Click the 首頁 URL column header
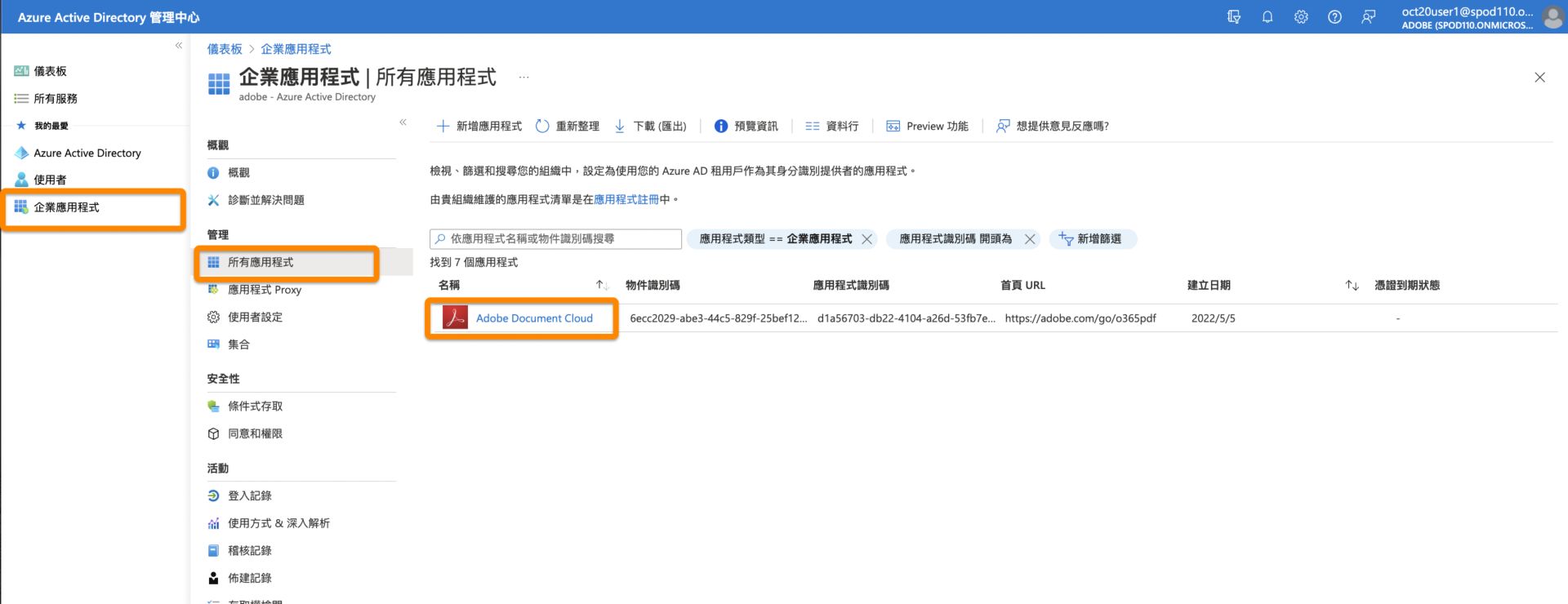The height and width of the screenshot is (604, 1568). [x=1022, y=285]
